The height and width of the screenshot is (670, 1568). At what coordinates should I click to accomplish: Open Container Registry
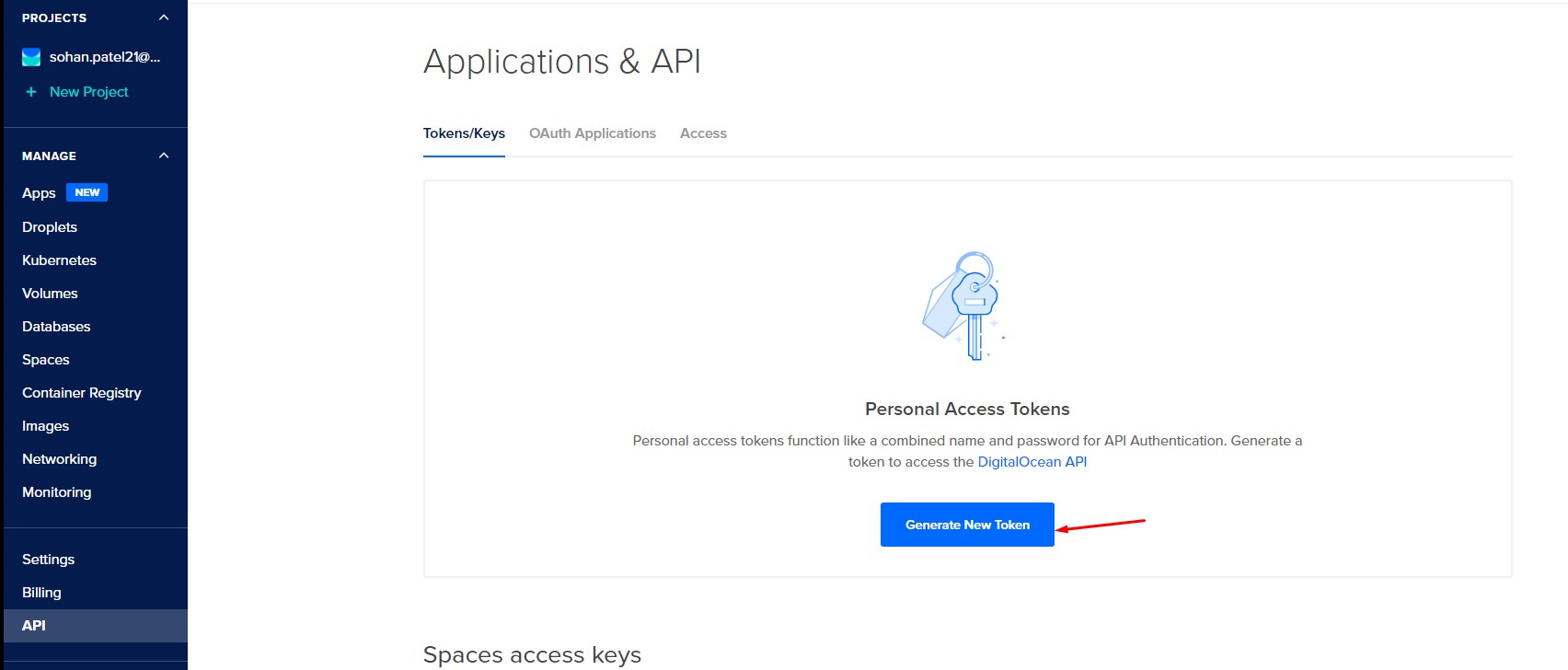point(82,393)
